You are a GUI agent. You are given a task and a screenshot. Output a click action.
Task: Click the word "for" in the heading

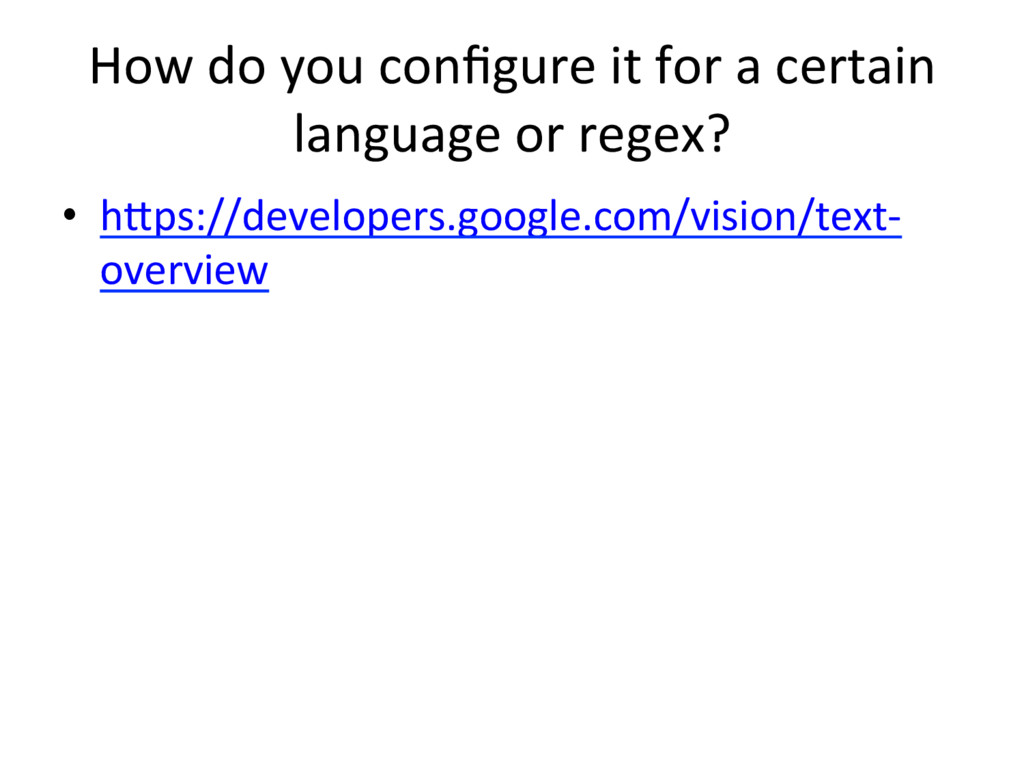688,66
